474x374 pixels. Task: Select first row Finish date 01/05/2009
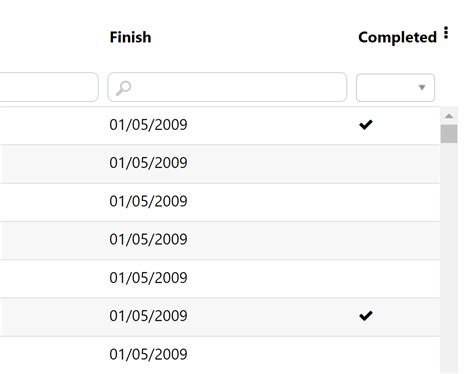pos(148,125)
